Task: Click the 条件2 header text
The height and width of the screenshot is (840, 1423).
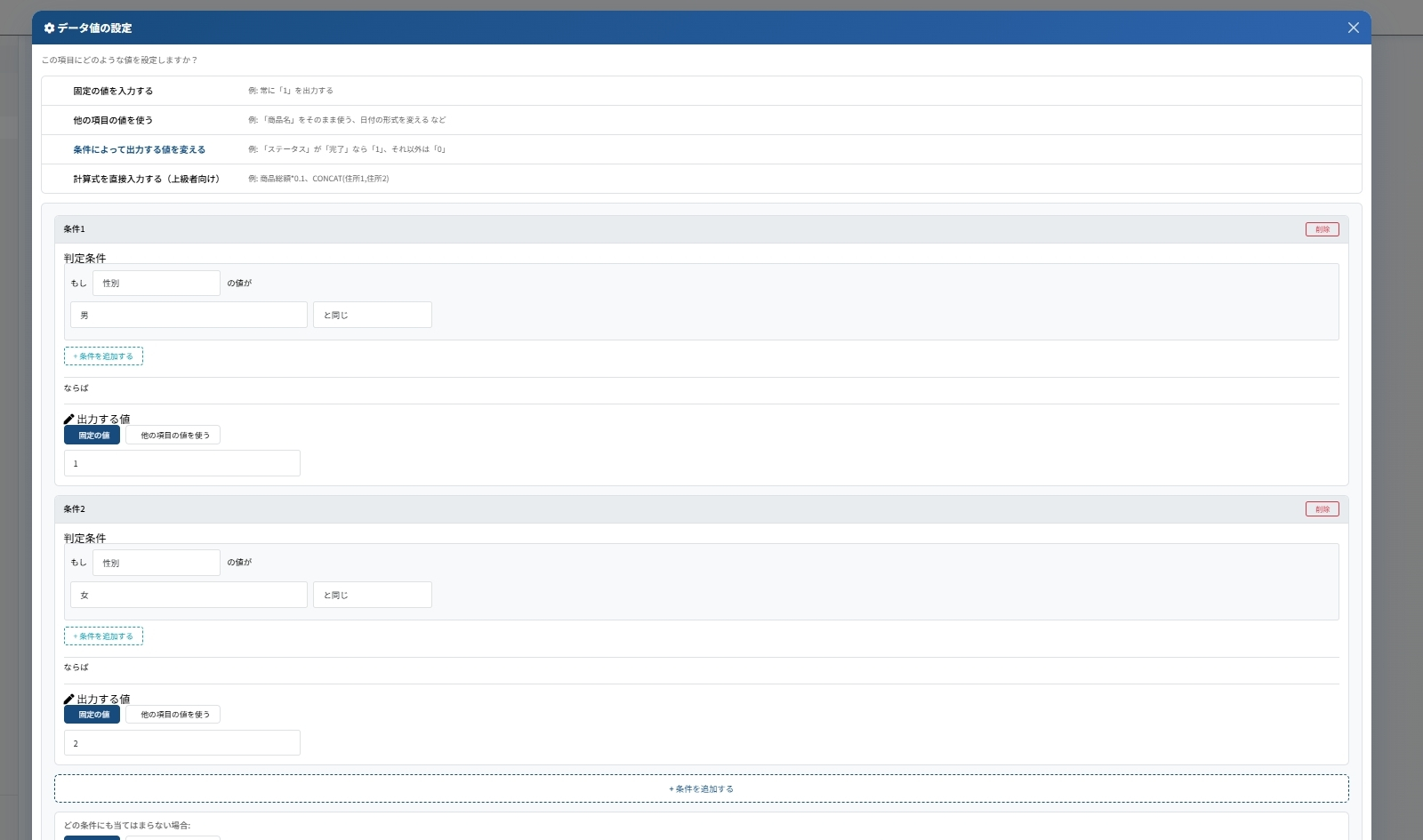Action: (x=74, y=509)
